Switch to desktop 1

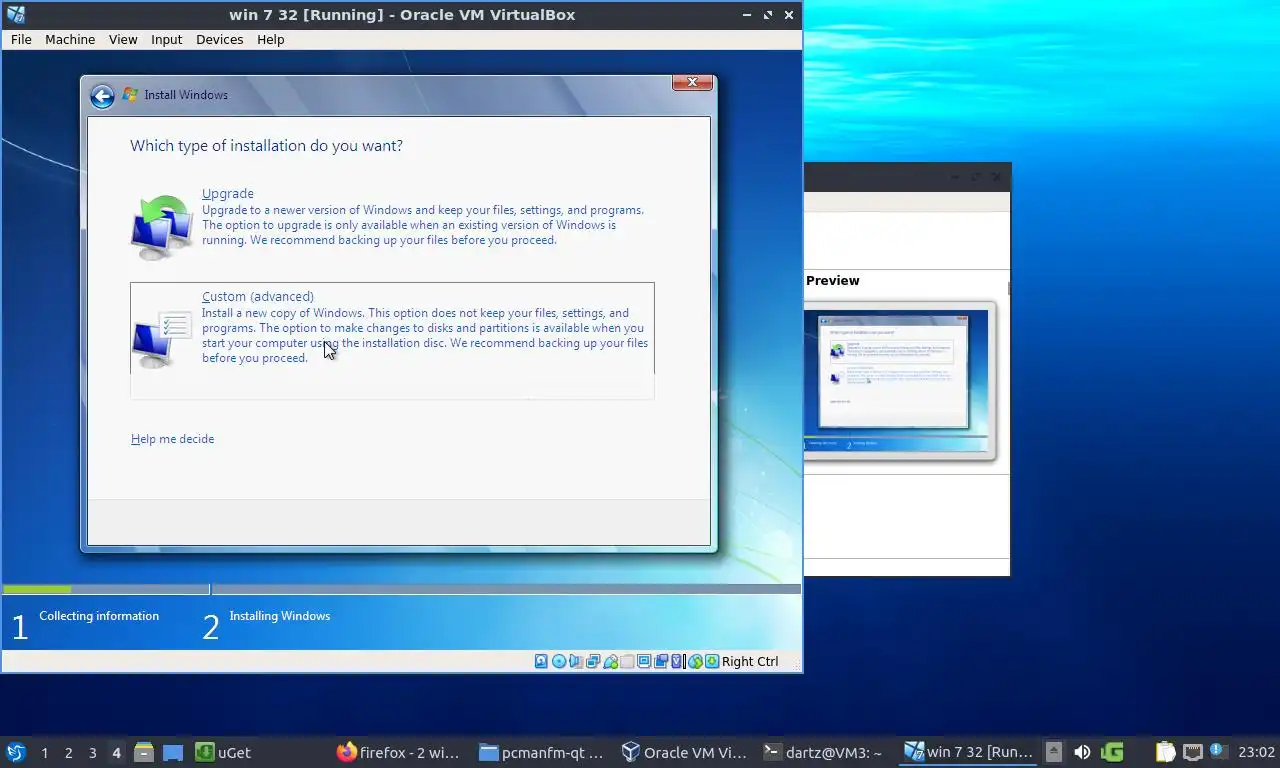pos(44,752)
